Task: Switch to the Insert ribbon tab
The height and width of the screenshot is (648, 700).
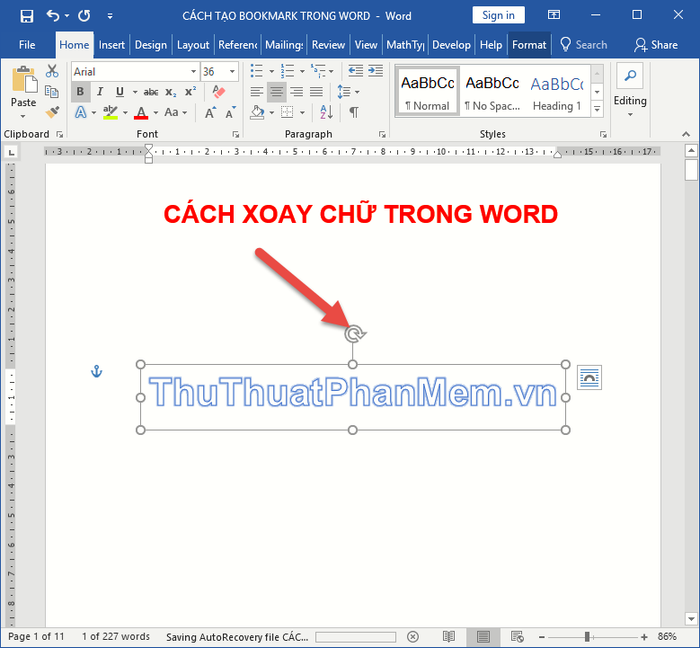Action: pos(112,45)
